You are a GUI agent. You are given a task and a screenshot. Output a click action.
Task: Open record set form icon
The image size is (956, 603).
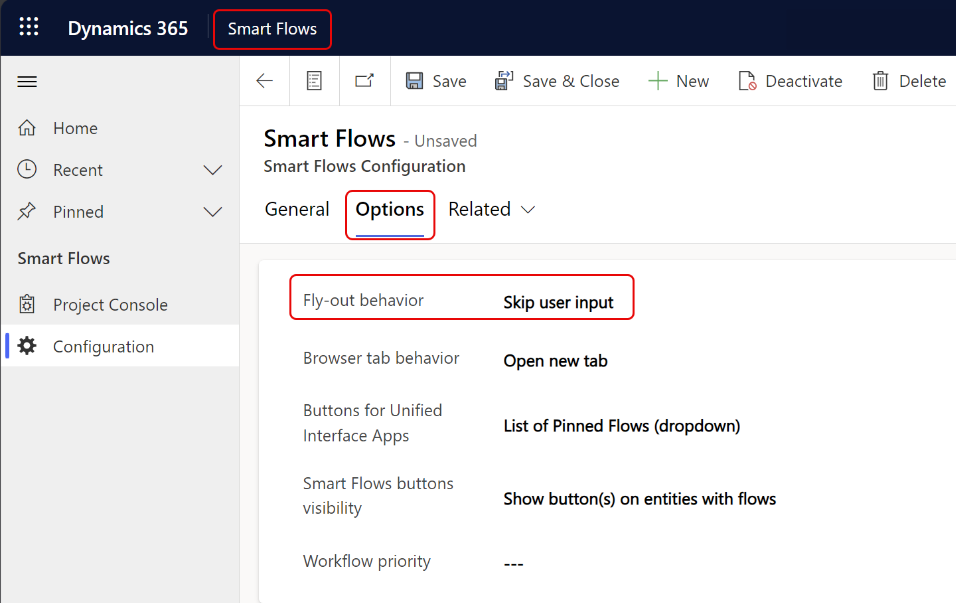(x=314, y=81)
